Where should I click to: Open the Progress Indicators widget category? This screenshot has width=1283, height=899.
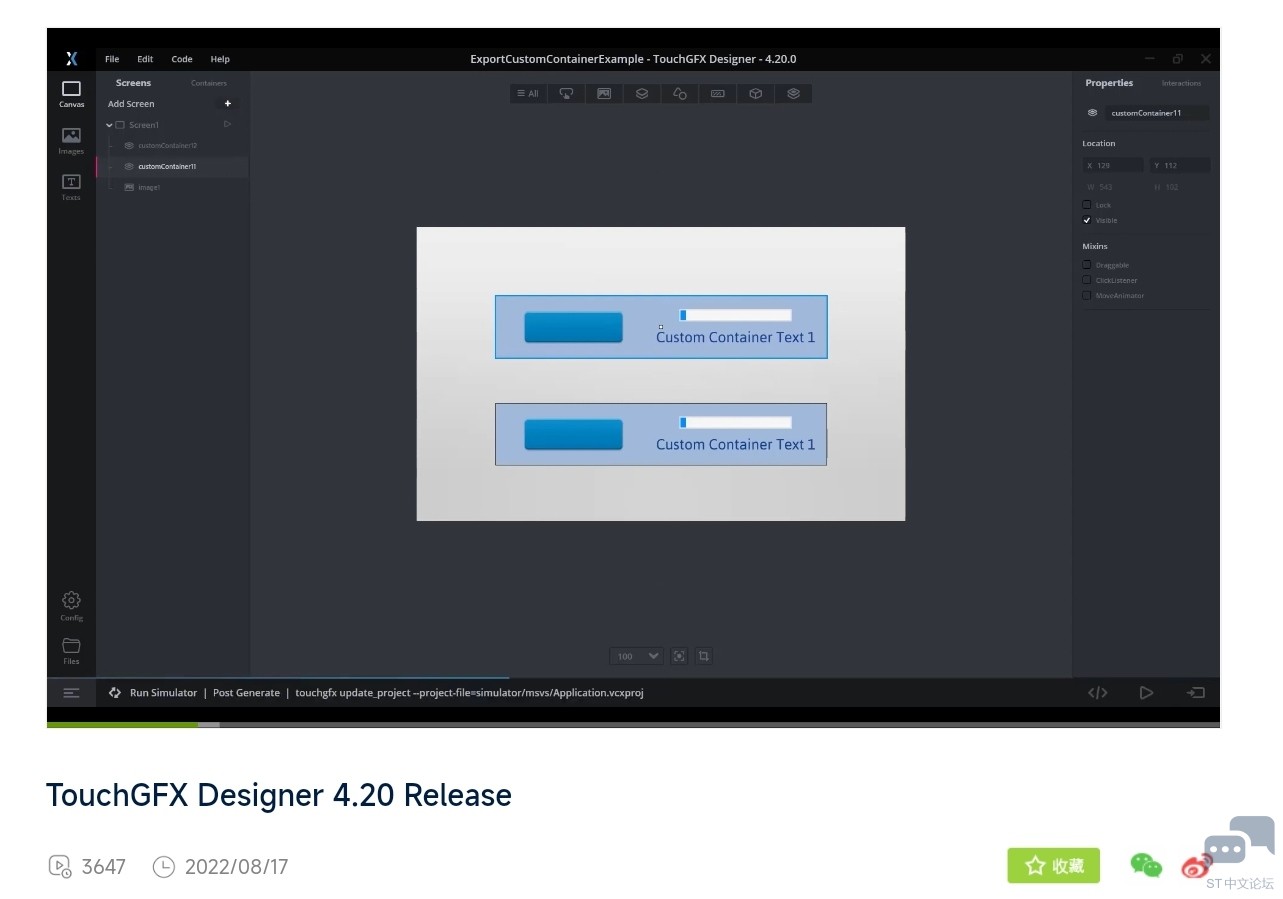pos(718,94)
